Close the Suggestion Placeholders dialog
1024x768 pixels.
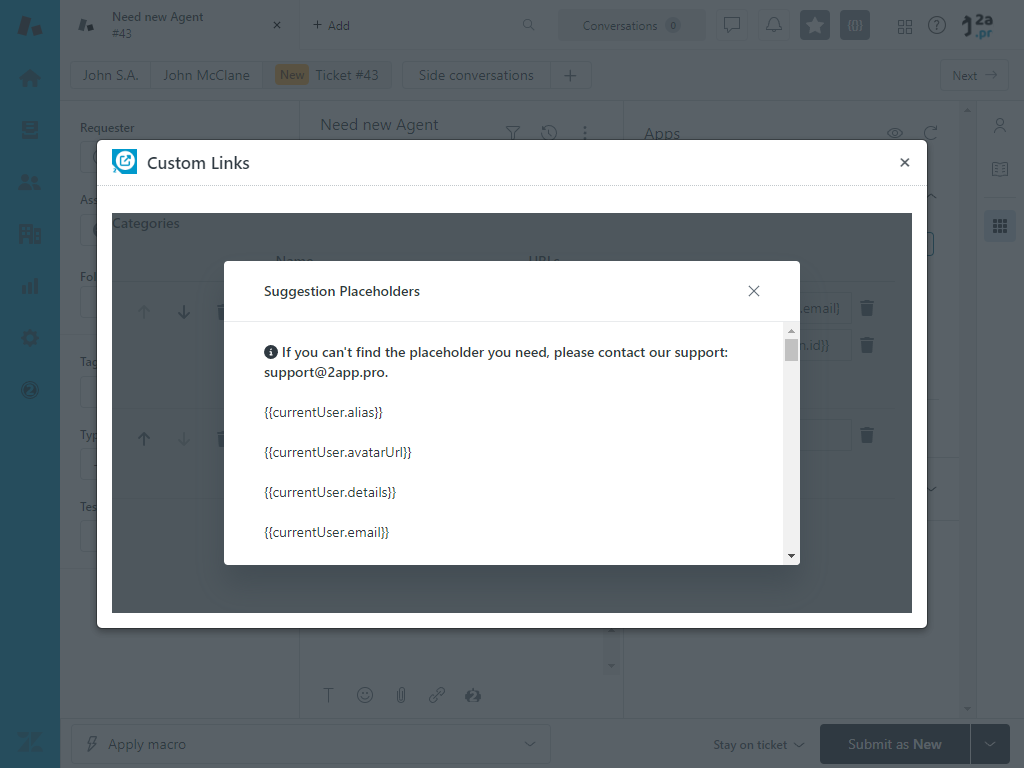pos(754,291)
